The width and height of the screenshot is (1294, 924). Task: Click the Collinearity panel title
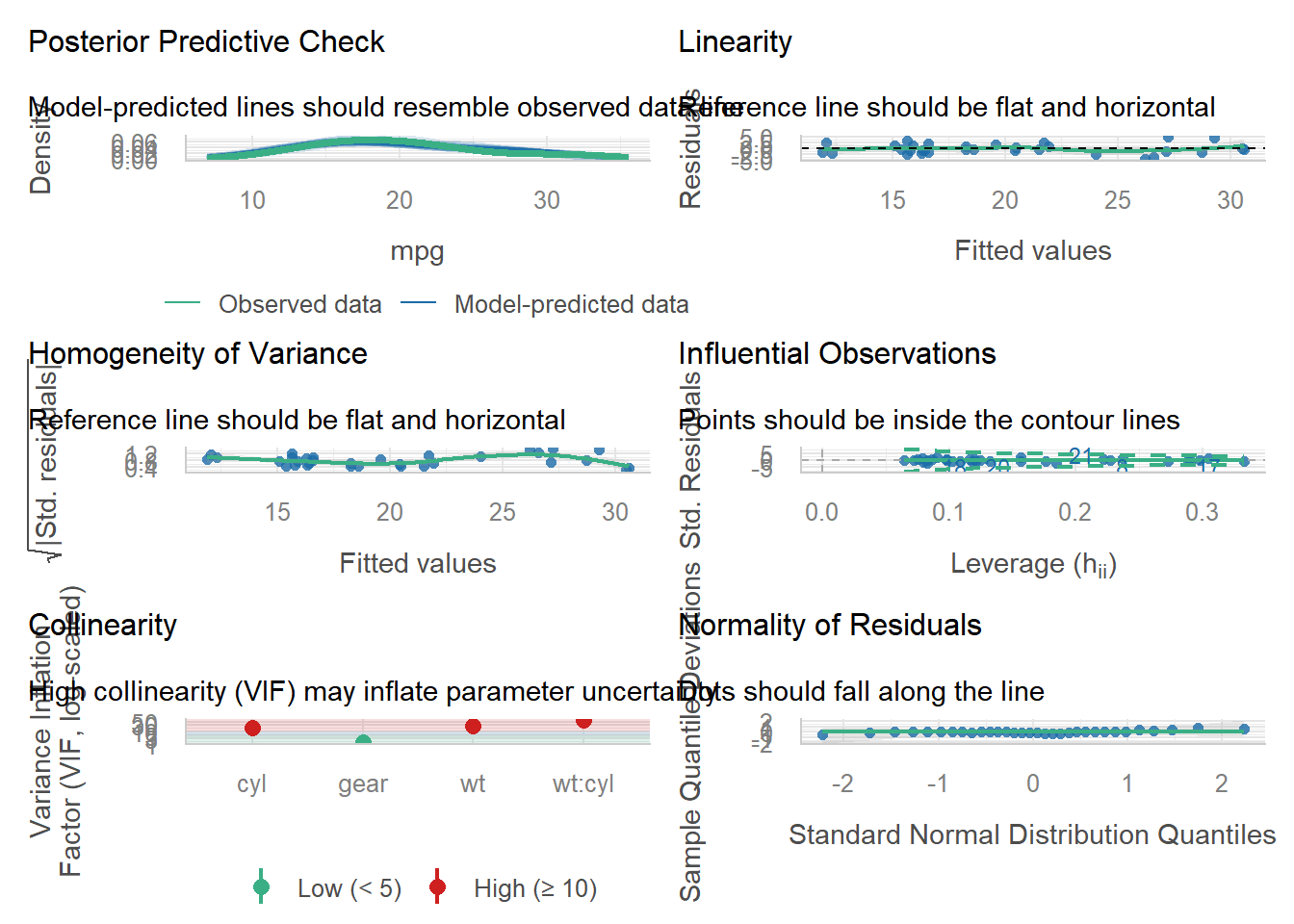102,626
